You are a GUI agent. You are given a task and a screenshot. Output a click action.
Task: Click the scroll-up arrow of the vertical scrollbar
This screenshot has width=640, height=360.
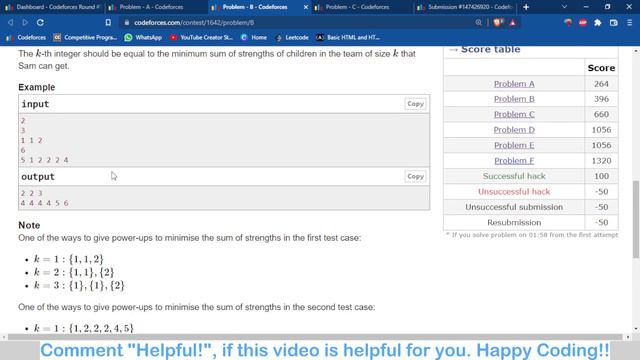pos(636,51)
